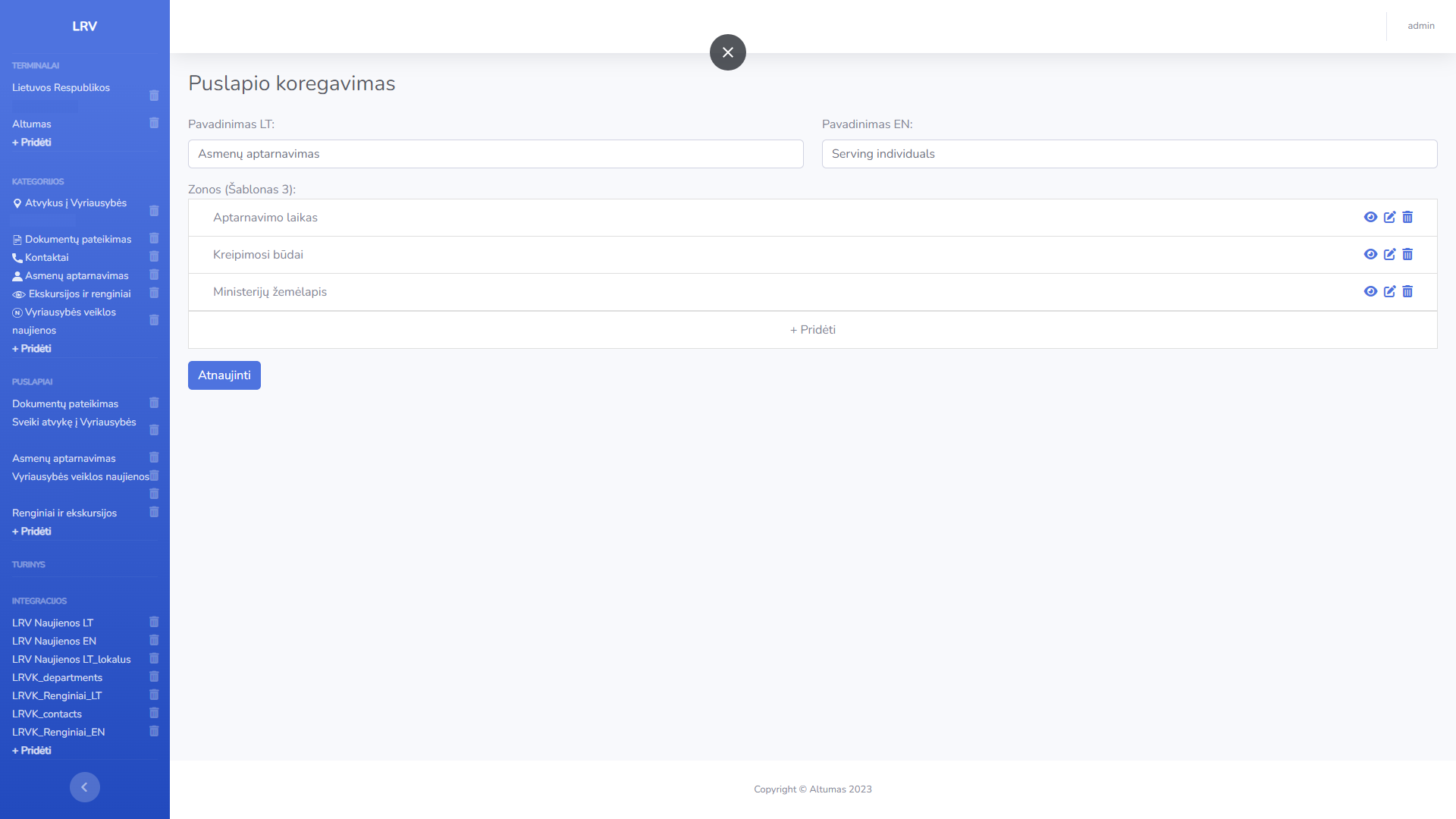
Task: Add a new zone with Pridėti row
Action: click(x=812, y=330)
